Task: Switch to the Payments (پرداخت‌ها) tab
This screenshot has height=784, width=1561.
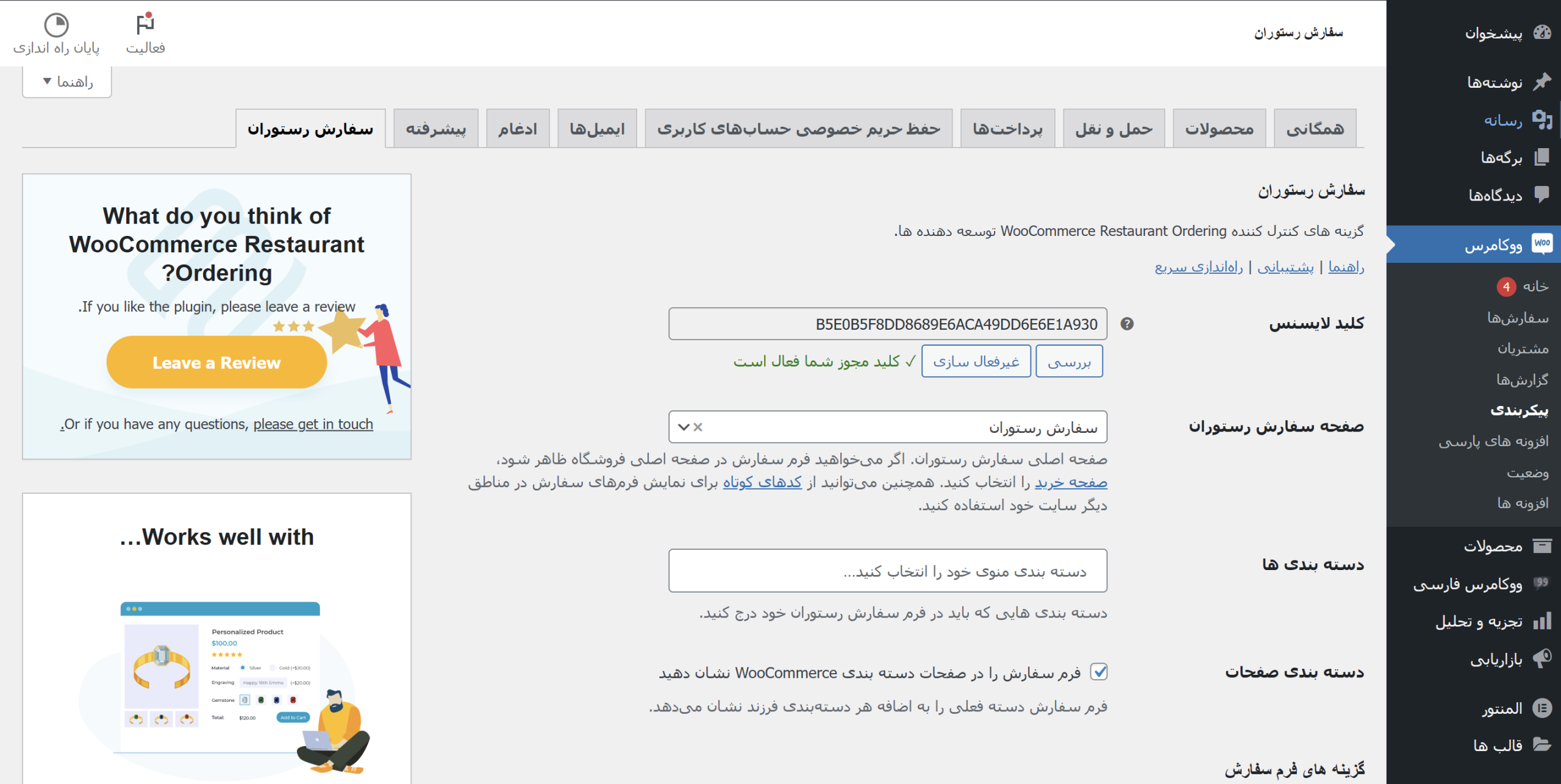Action: pyautogui.click(x=1007, y=129)
